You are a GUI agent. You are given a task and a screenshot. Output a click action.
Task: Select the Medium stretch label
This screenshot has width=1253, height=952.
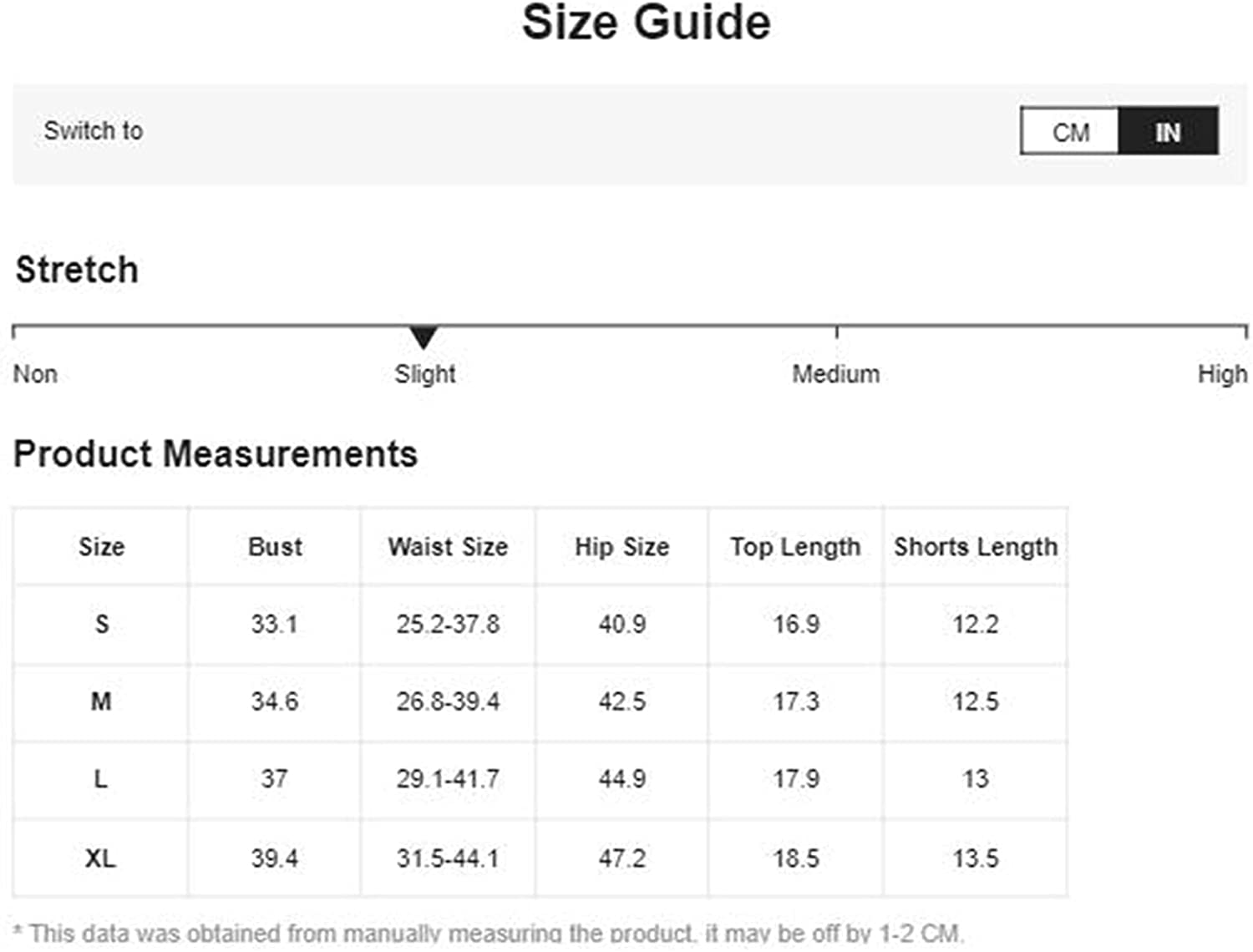[835, 373]
